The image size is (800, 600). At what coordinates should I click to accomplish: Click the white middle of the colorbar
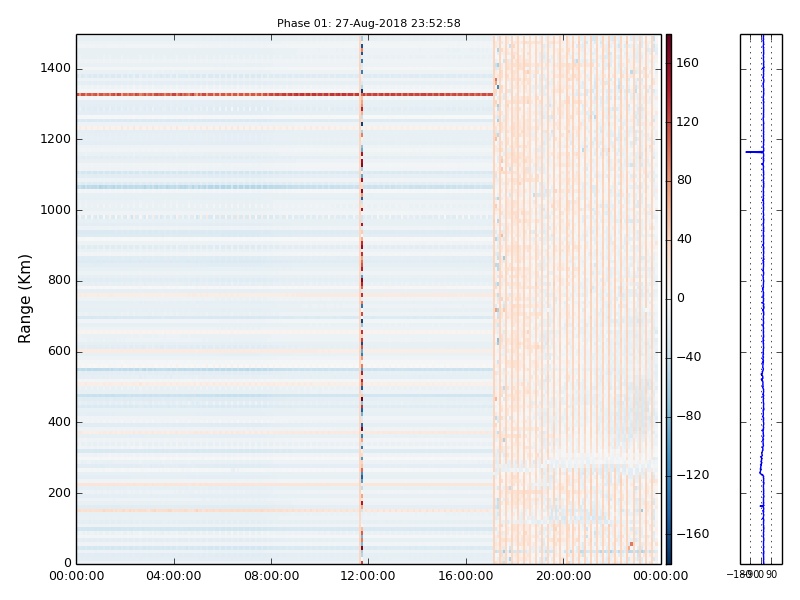pos(669,299)
